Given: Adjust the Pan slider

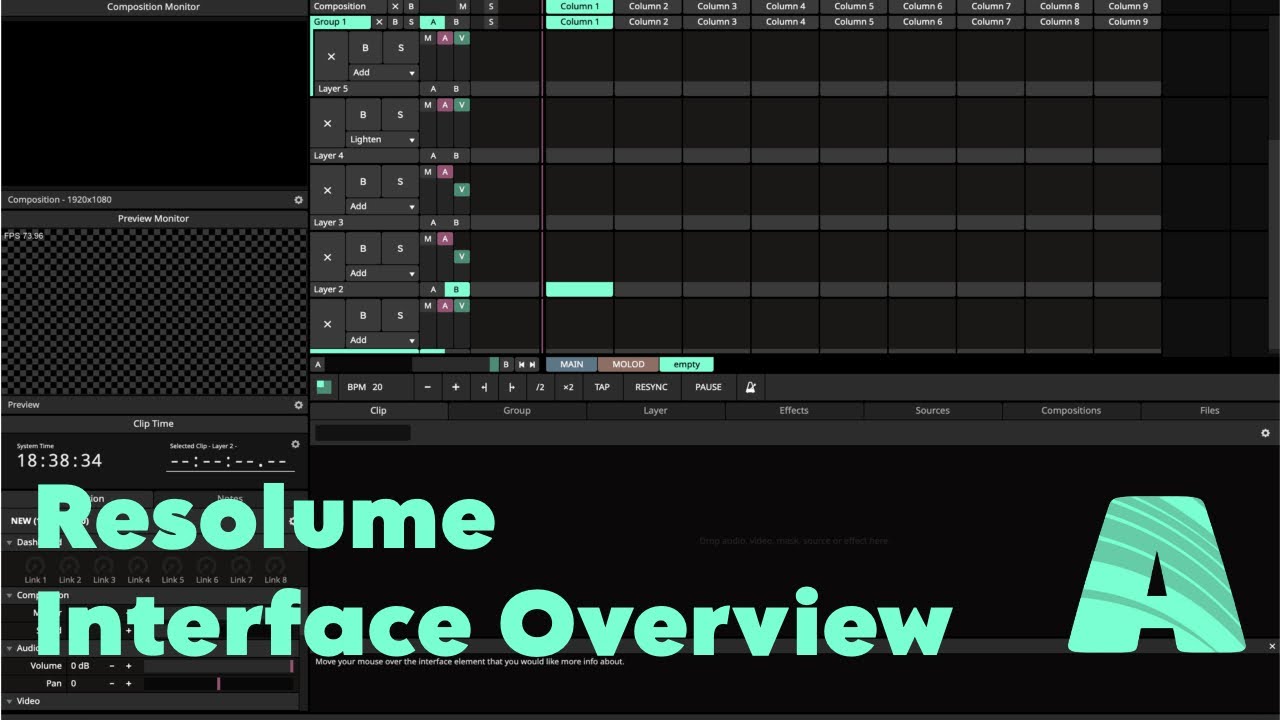Looking at the screenshot, I should (219, 684).
